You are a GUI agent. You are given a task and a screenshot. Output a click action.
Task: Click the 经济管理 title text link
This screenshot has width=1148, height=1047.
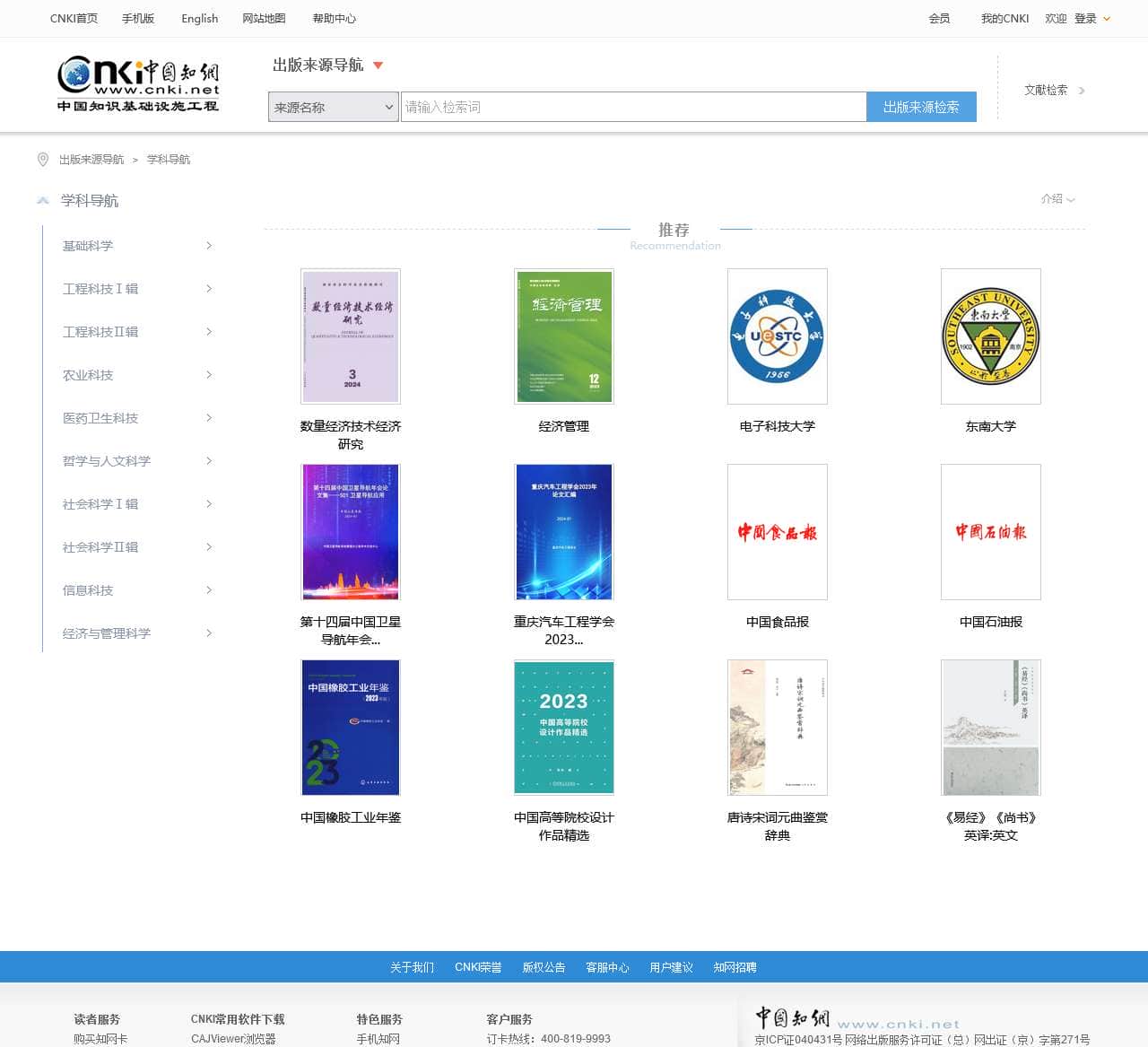point(564,426)
